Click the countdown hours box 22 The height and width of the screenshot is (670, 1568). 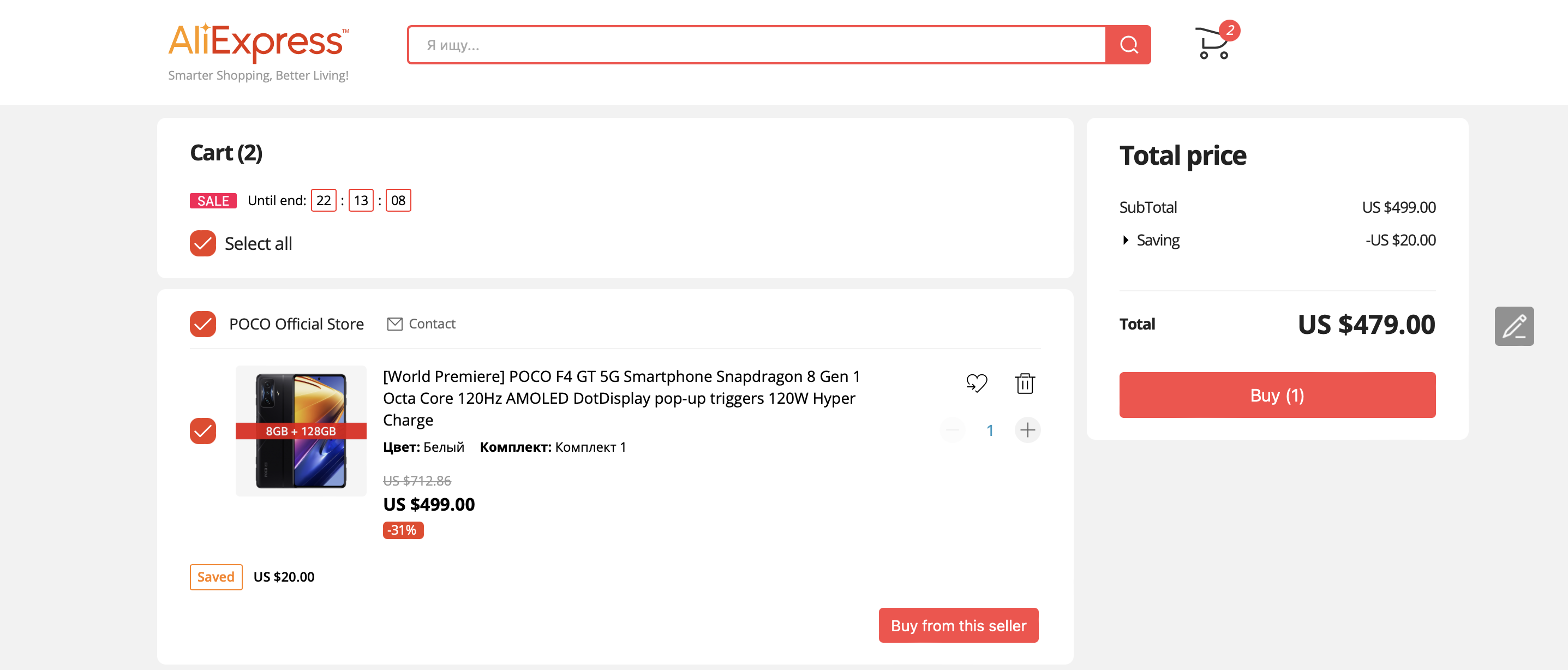click(x=323, y=200)
